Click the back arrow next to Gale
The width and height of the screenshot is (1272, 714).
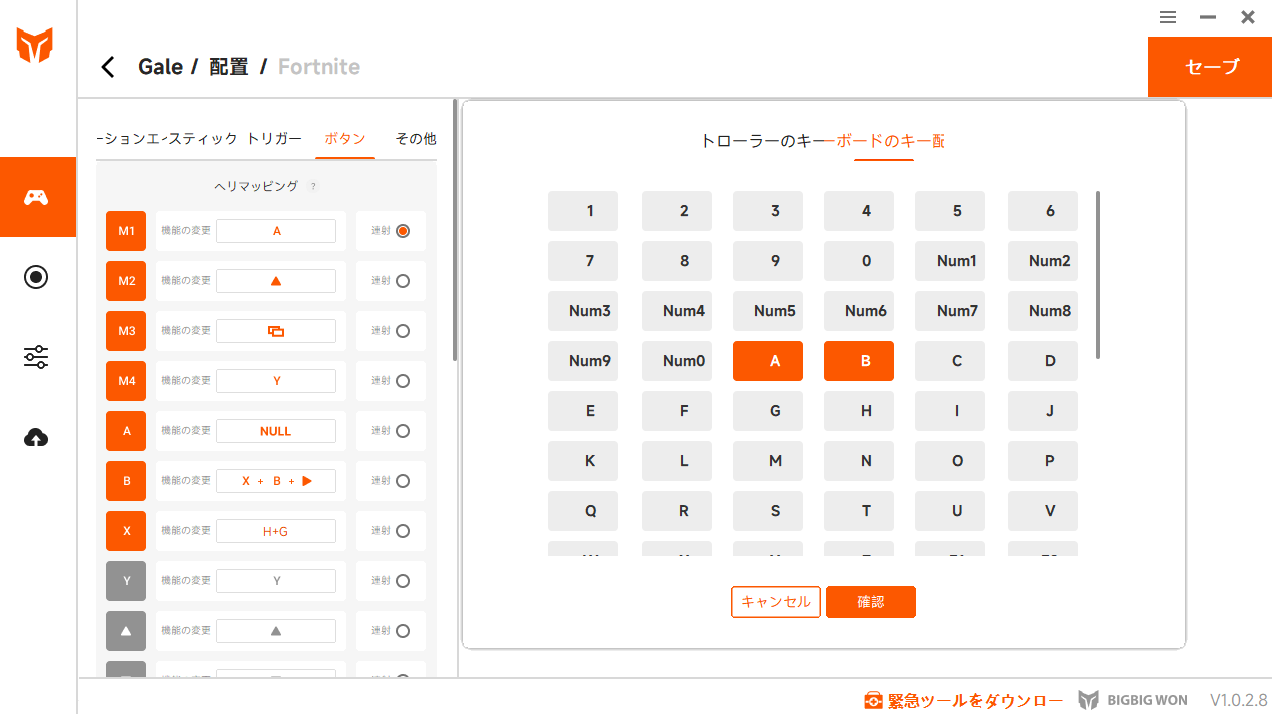coord(108,67)
